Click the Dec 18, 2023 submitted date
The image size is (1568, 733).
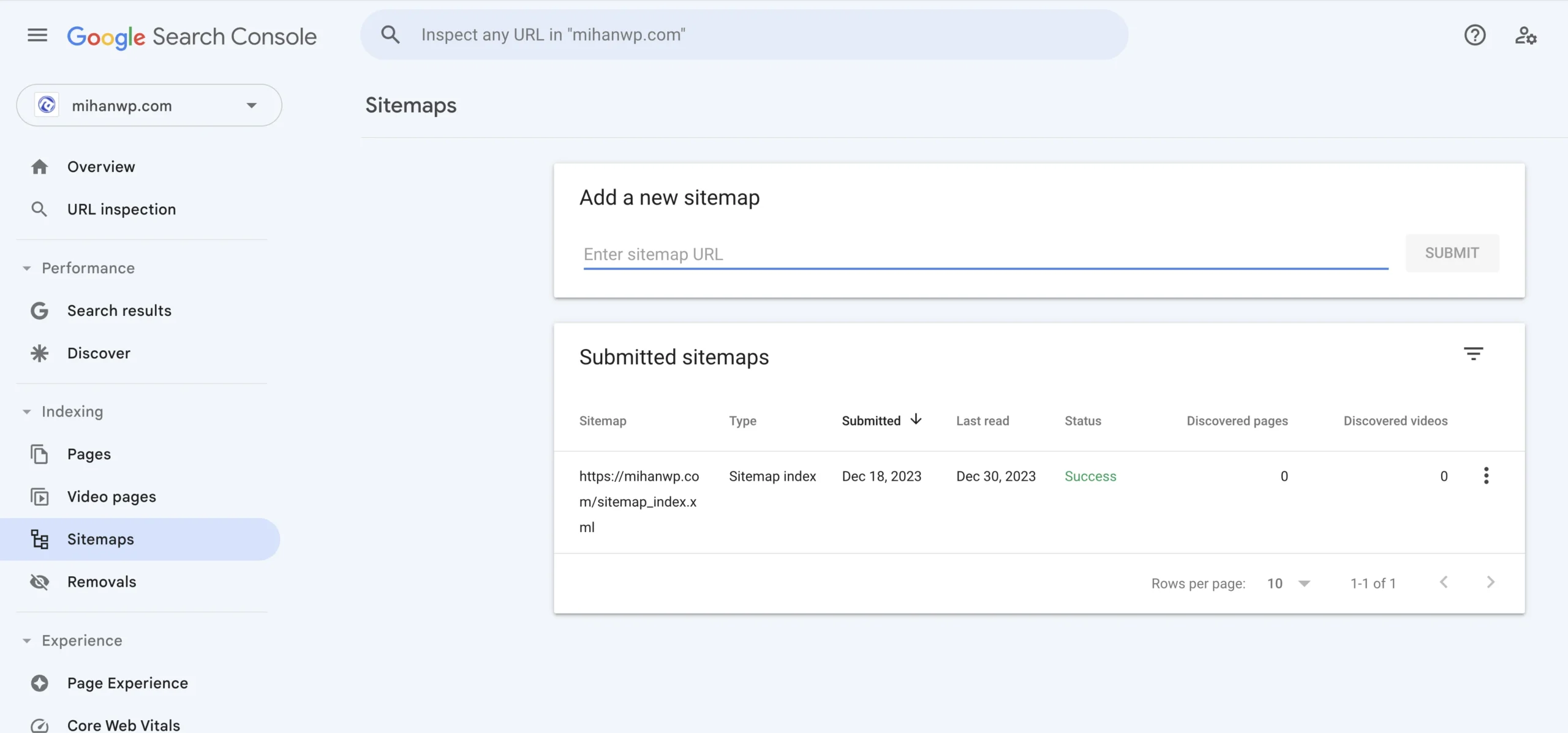tap(881, 476)
